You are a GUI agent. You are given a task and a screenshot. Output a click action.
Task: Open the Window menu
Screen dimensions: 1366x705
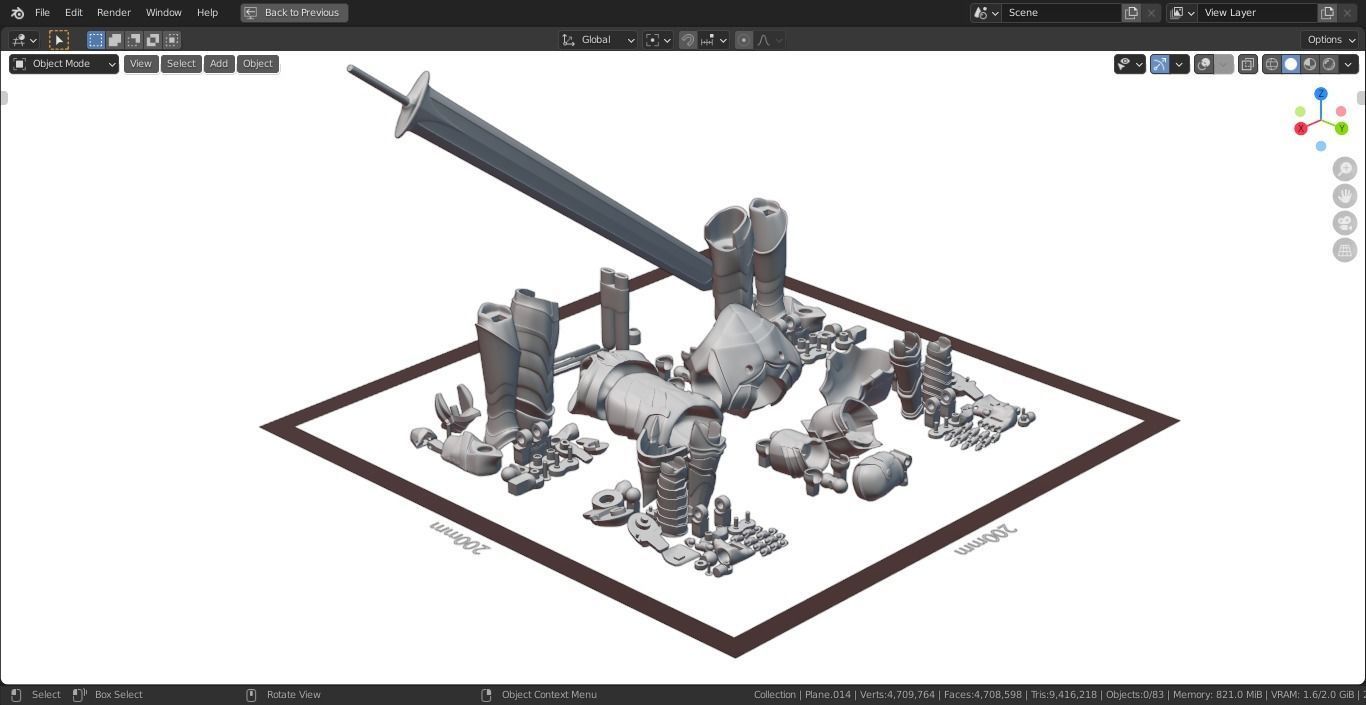[163, 13]
